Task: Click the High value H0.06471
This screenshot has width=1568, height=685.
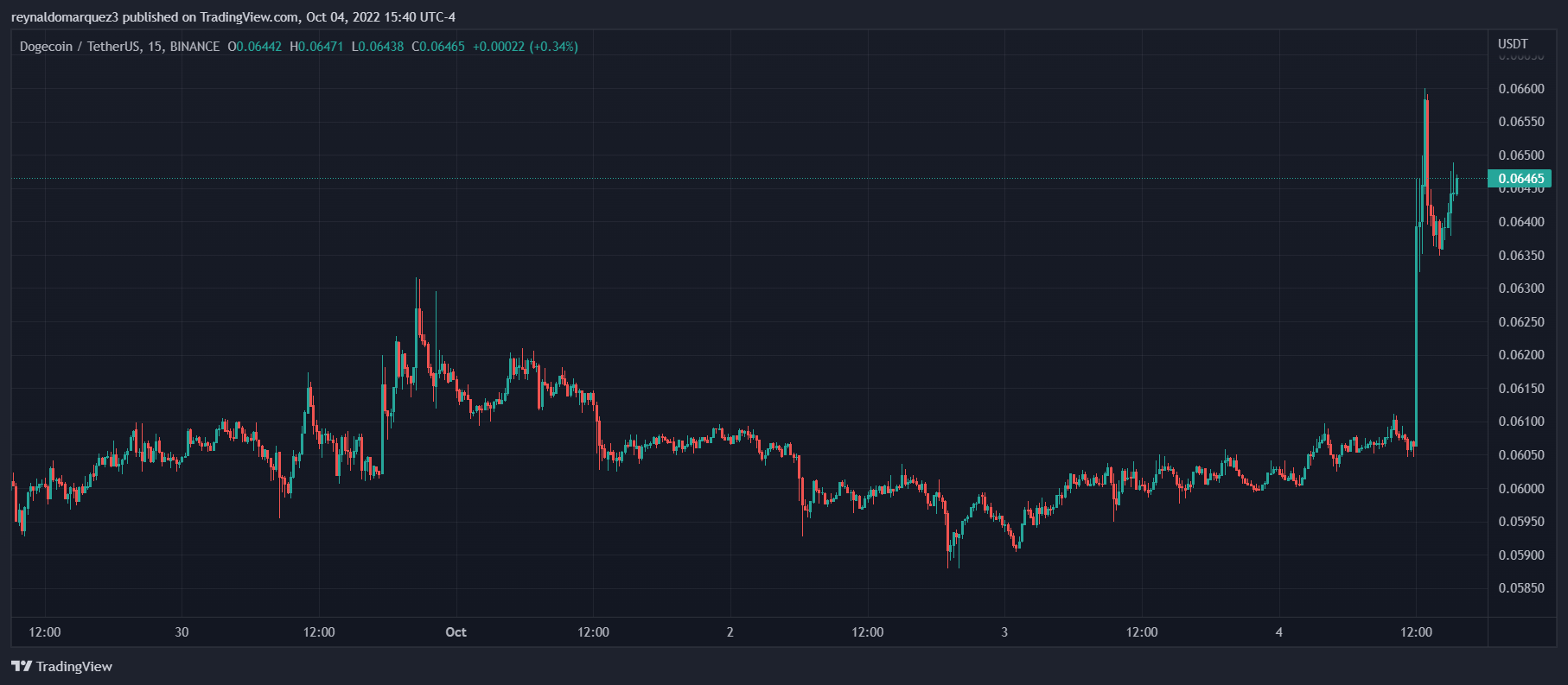Action: coord(316,47)
